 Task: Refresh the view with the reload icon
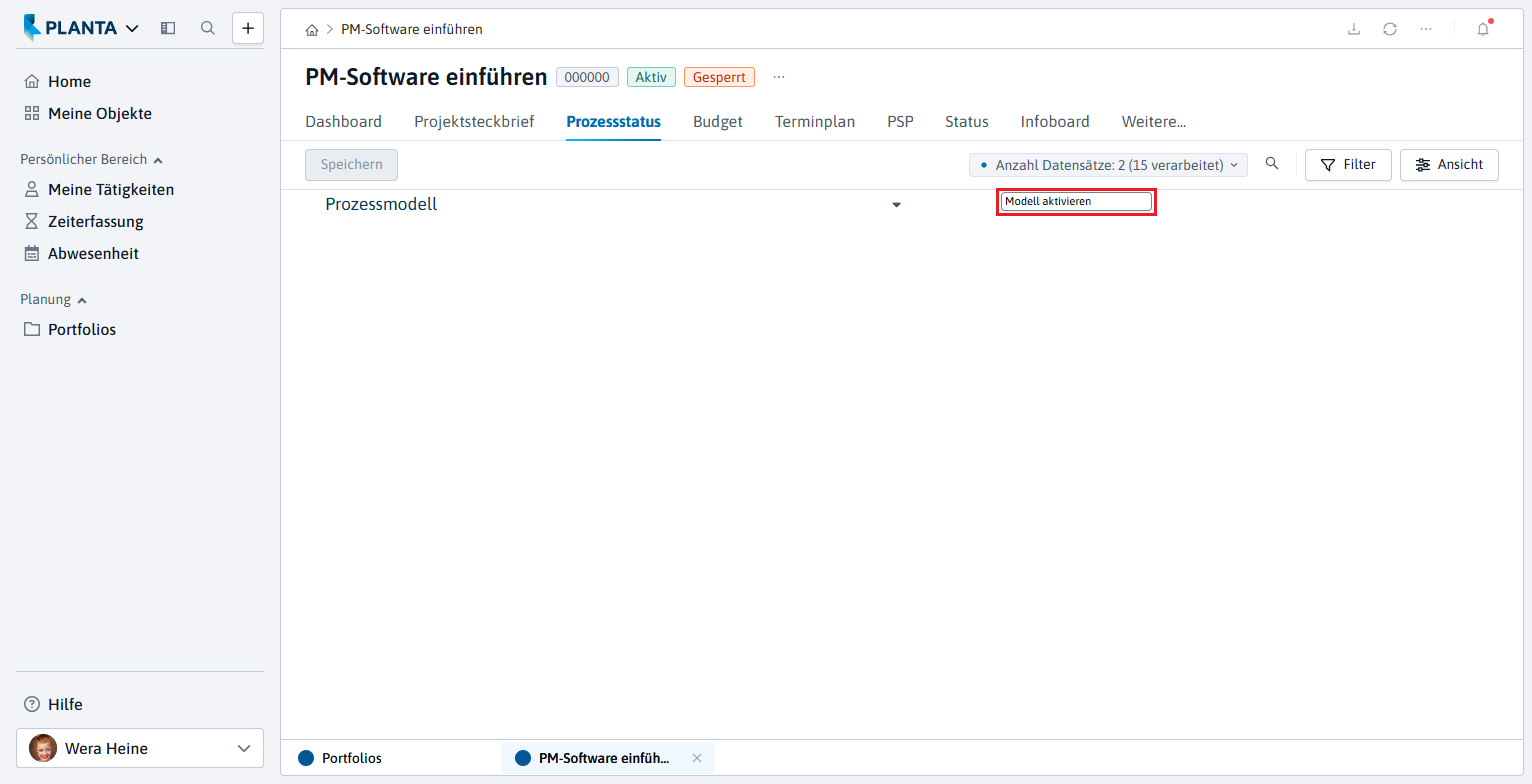coord(1390,29)
